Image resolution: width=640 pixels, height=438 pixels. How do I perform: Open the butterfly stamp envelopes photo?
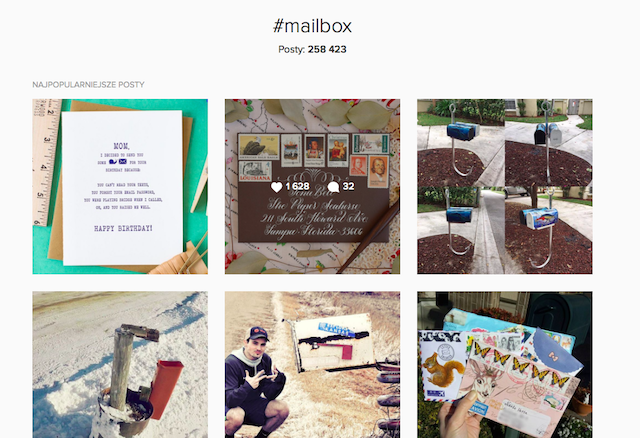[504, 365]
